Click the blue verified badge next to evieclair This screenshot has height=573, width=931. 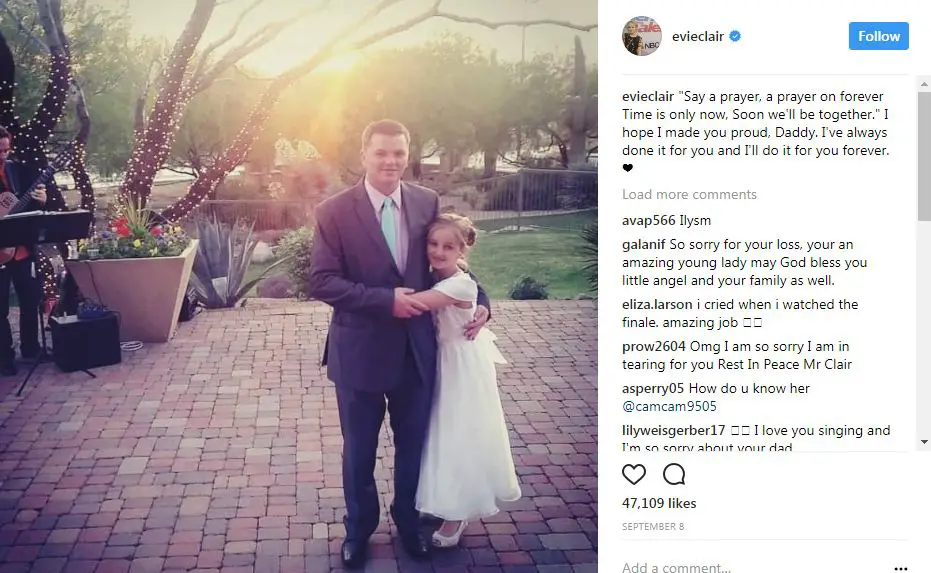click(735, 36)
